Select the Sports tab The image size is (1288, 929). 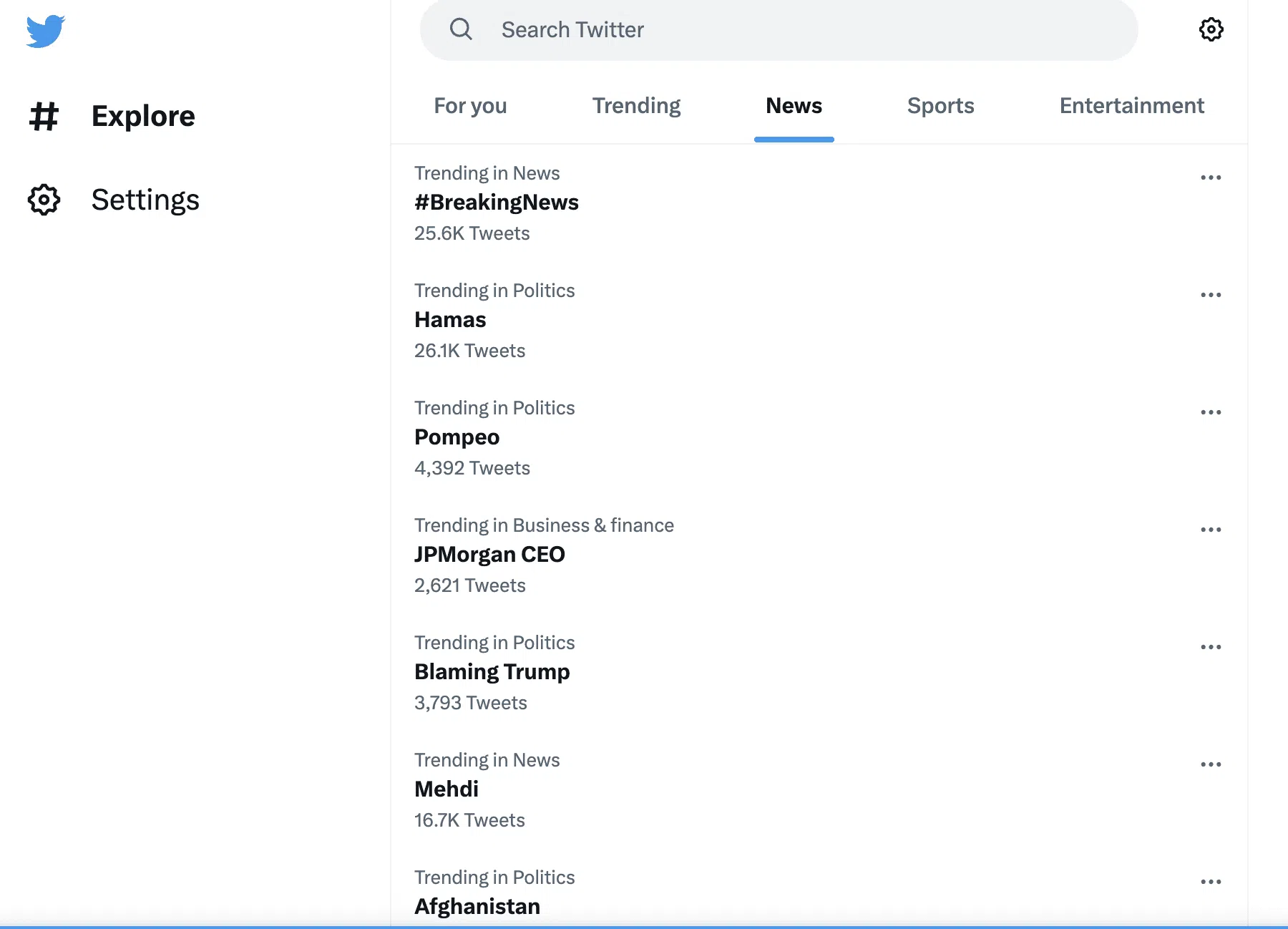[x=940, y=106]
